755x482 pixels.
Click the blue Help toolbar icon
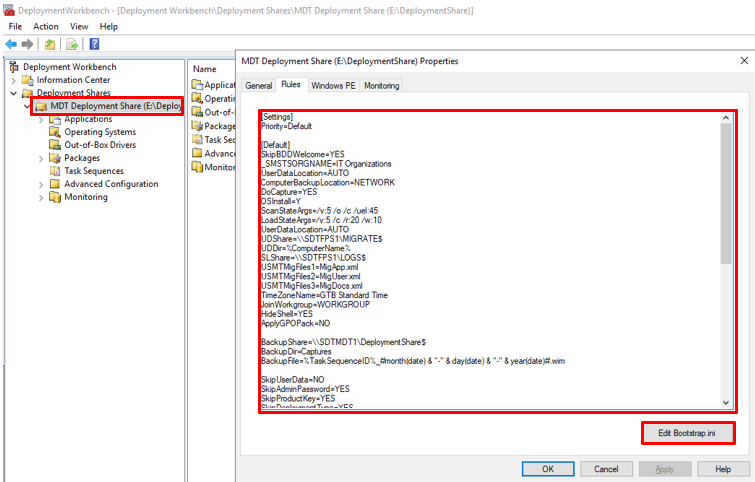94,44
